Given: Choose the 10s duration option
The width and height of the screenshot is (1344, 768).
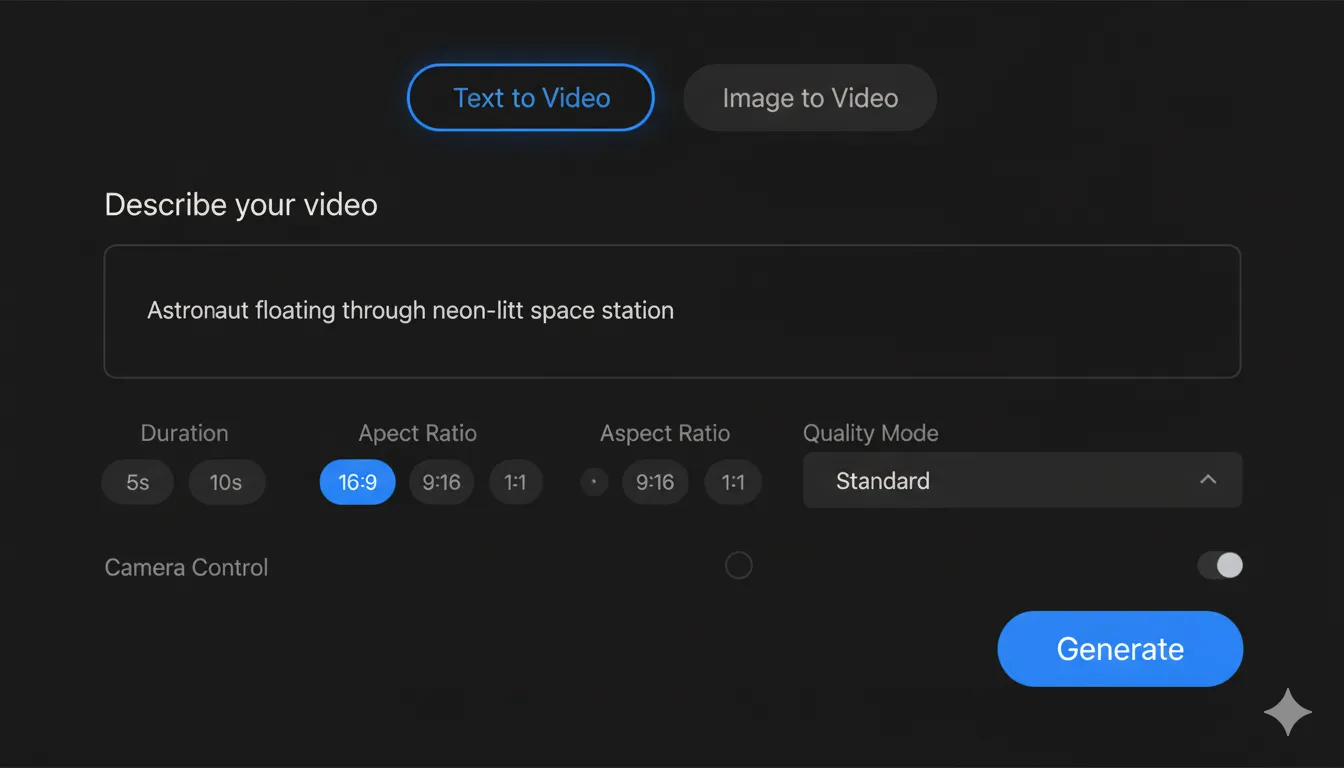Looking at the screenshot, I should pos(226,482).
